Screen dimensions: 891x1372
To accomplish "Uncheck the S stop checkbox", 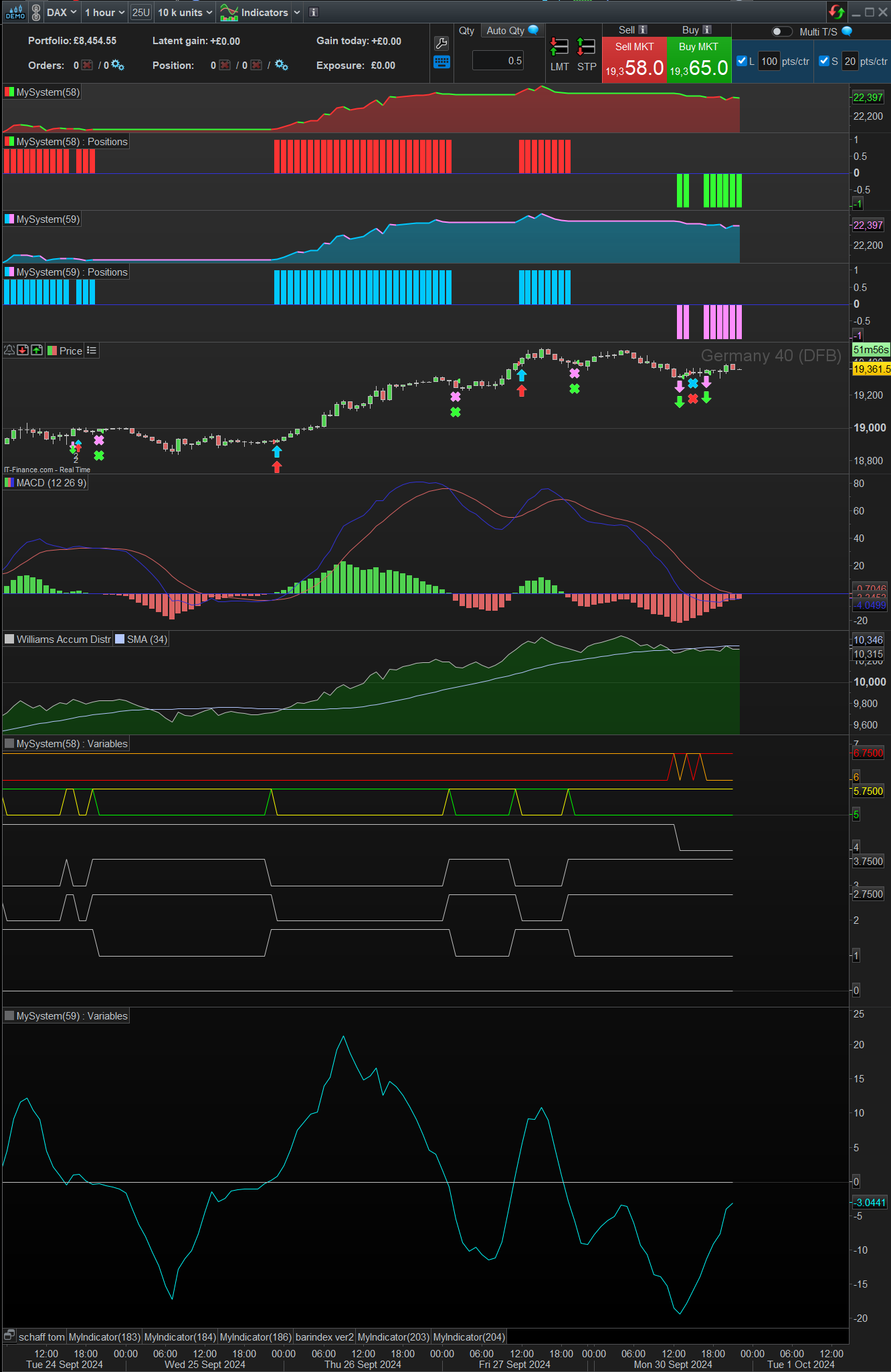I will click(824, 61).
